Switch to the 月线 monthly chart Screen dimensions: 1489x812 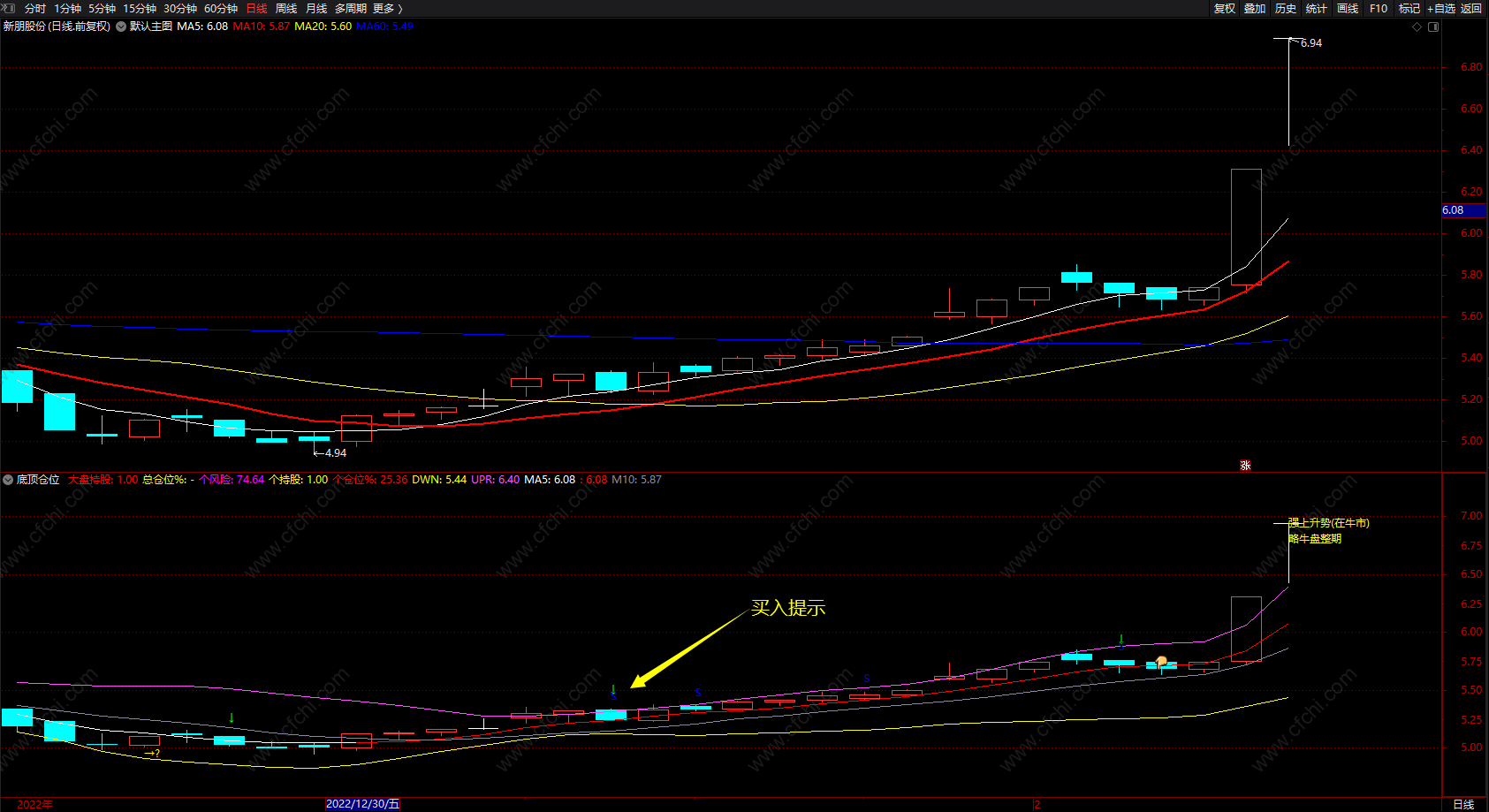(316, 8)
